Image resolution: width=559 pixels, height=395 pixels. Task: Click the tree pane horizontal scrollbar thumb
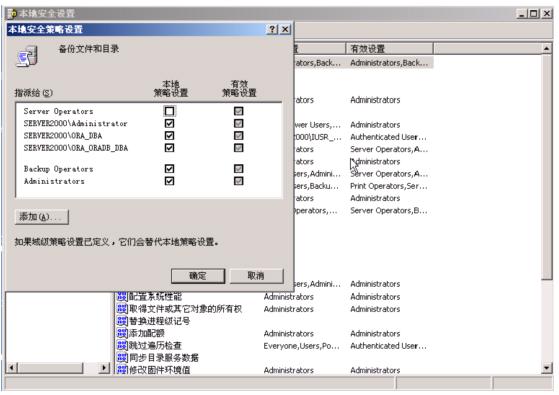(50, 368)
